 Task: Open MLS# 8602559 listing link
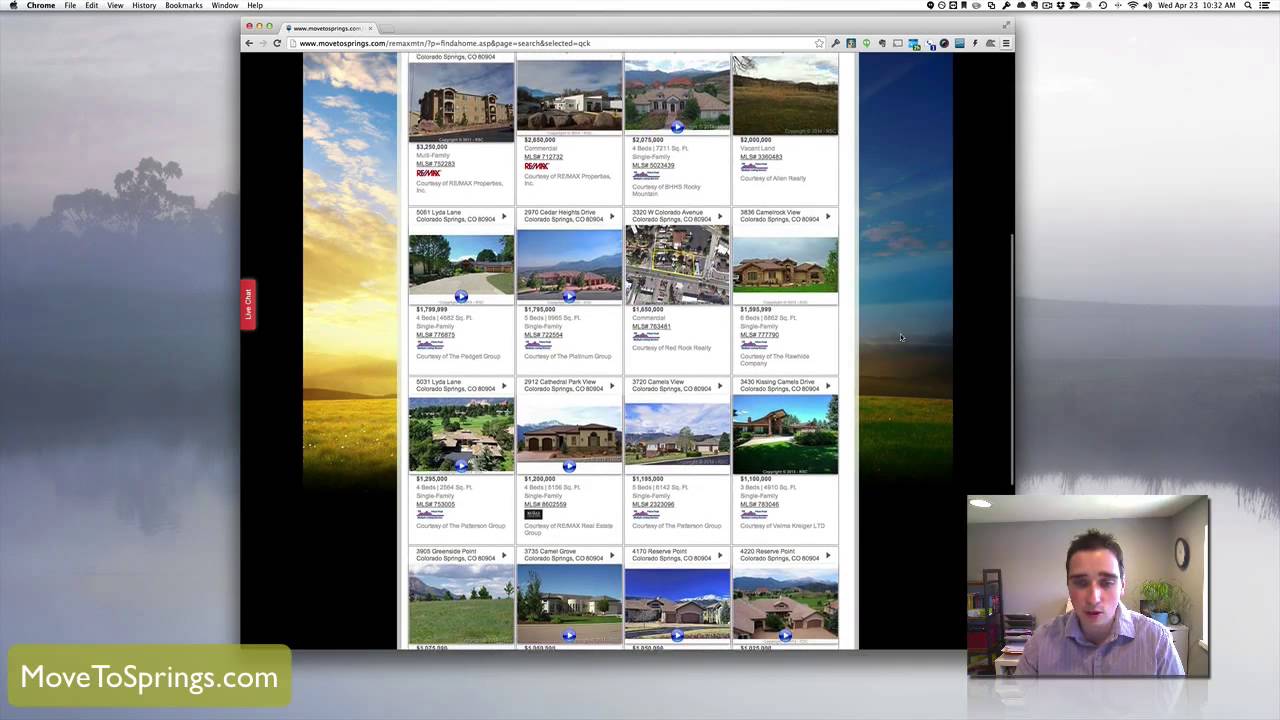coord(545,504)
